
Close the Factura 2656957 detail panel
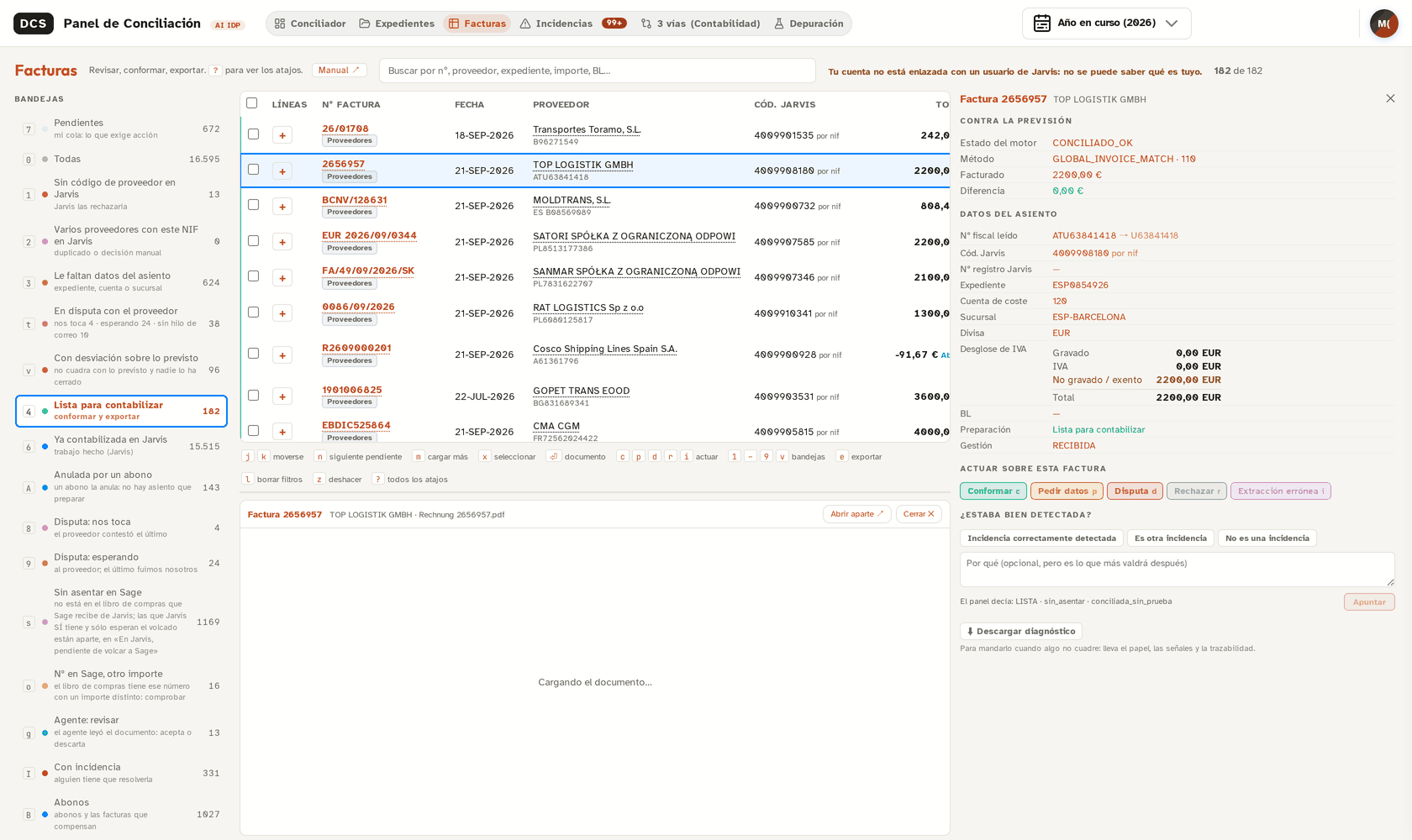1390,98
